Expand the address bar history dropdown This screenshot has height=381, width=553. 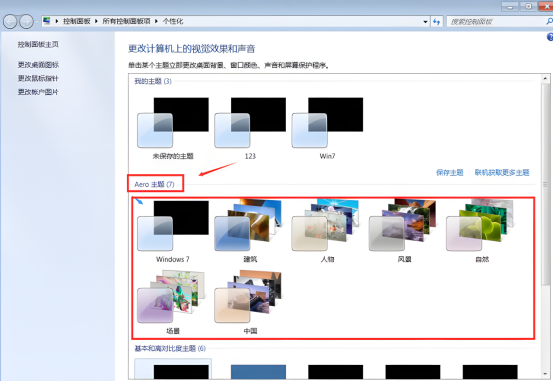point(425,22)
